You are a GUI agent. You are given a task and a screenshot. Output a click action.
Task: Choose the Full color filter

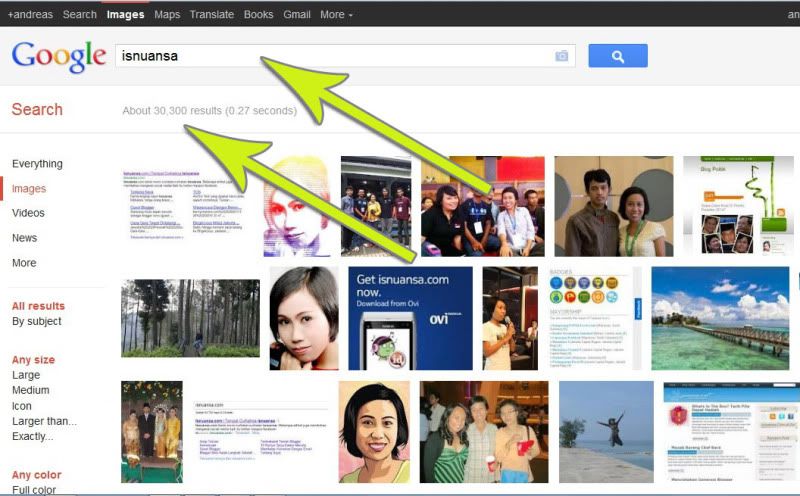pos(34,490)
